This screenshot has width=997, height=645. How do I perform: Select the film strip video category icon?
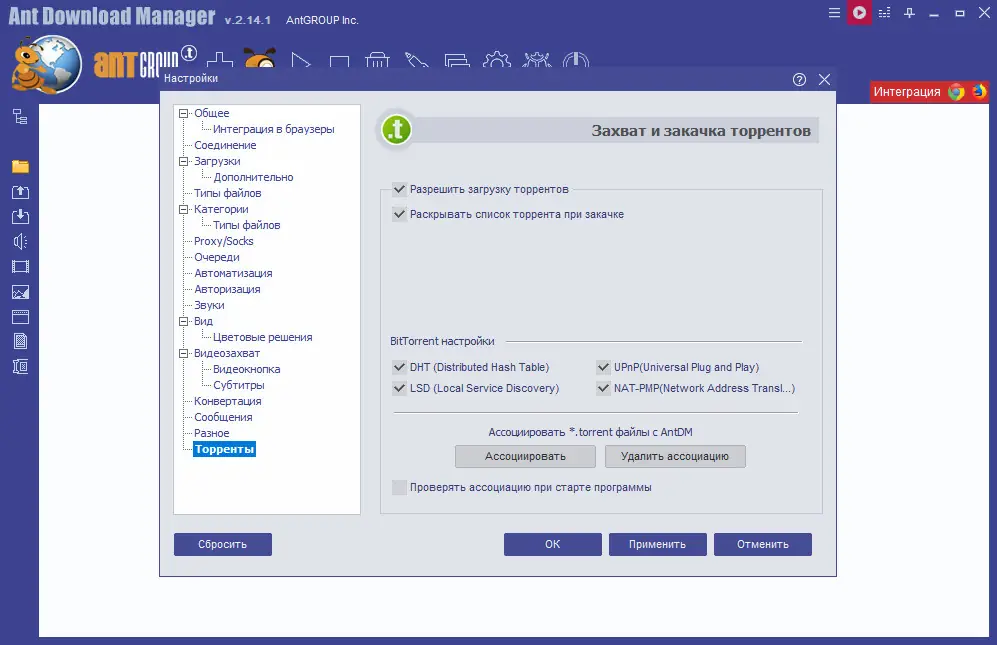(20, 267)
